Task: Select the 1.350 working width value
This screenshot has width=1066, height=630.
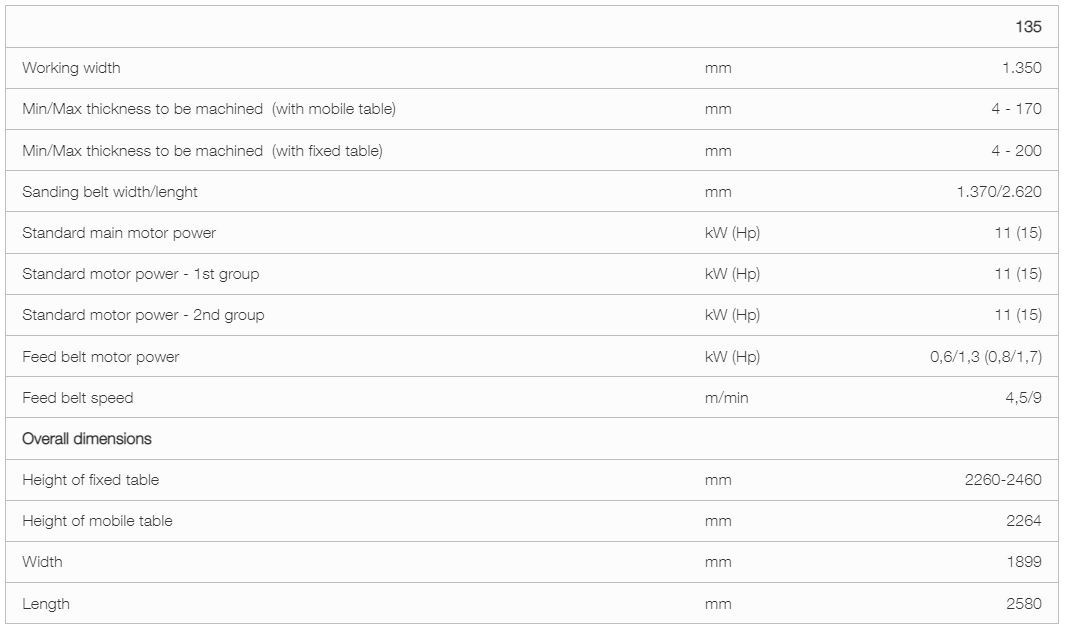Action: [x=1022, y=68]
